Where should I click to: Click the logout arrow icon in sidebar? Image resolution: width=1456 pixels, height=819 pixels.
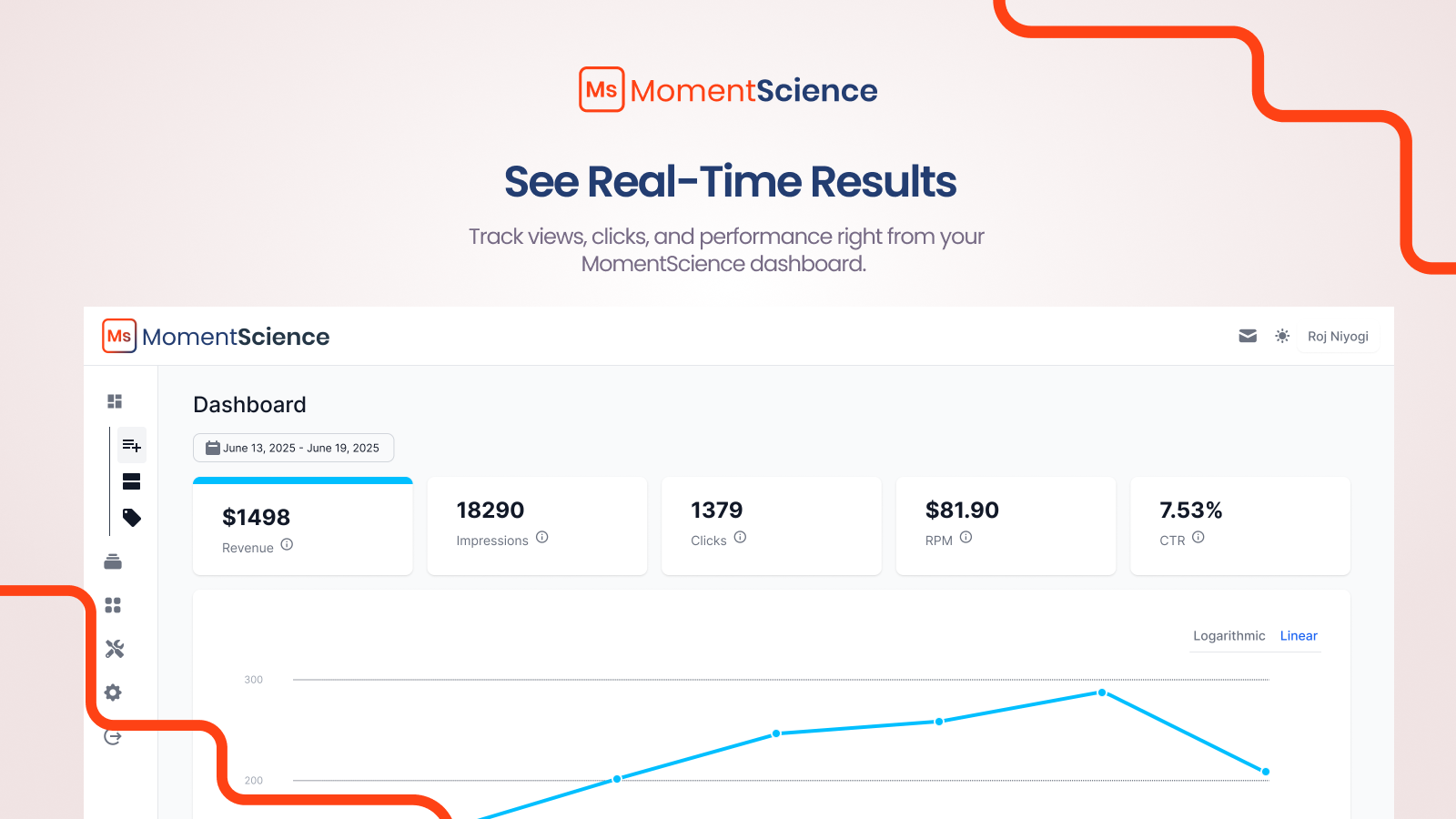click(x=113, y=737)
